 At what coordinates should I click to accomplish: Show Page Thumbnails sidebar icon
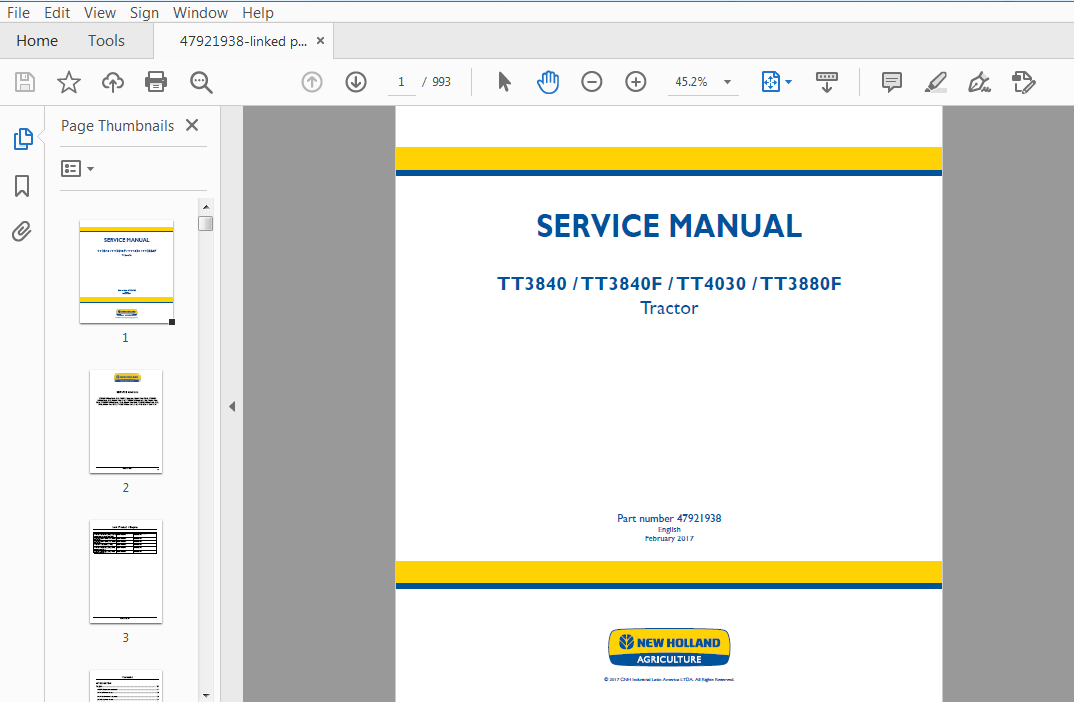[23, 139]
